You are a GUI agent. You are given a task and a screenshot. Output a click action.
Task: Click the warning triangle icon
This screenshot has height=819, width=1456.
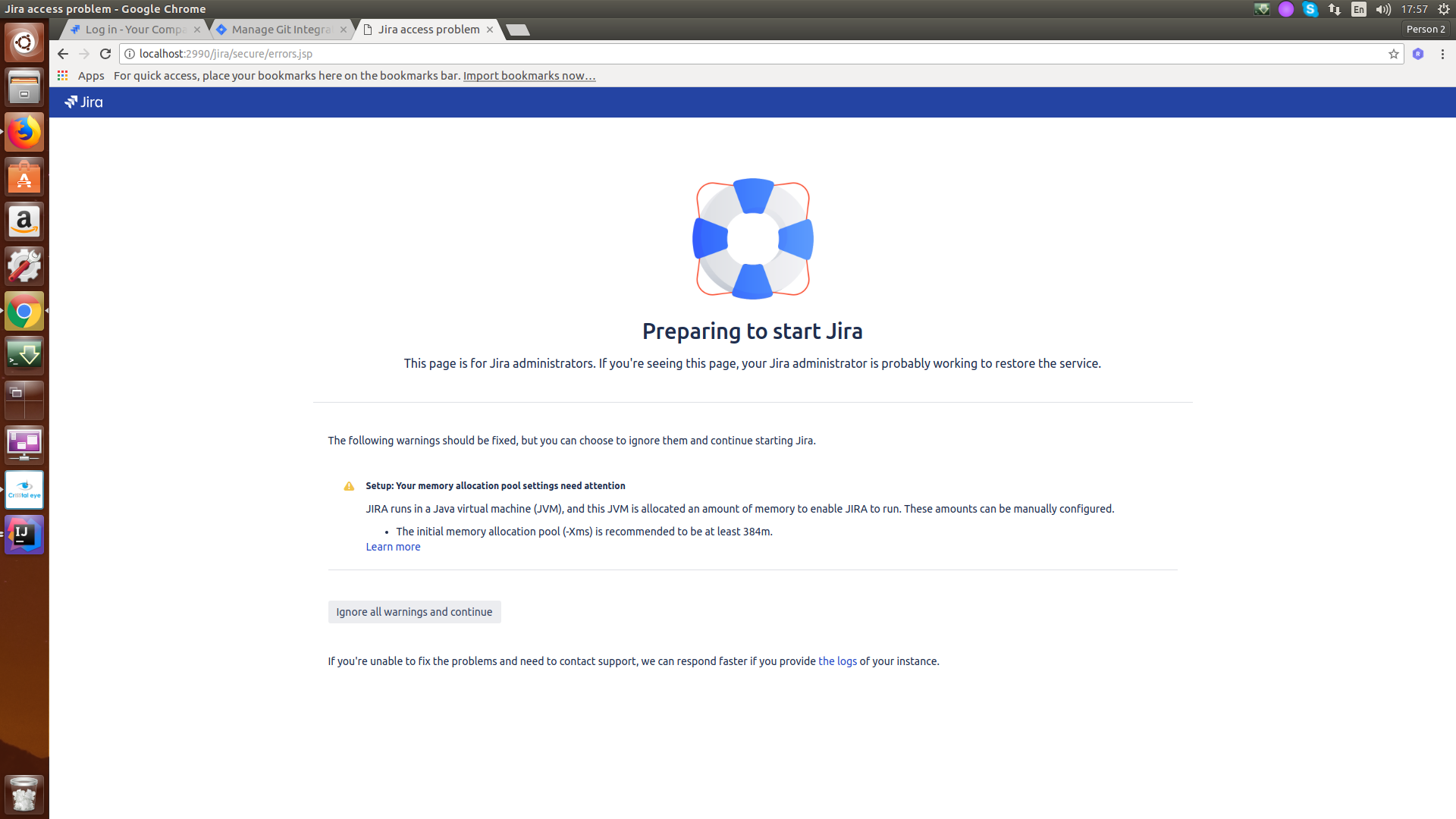click(x=349, y=486)
